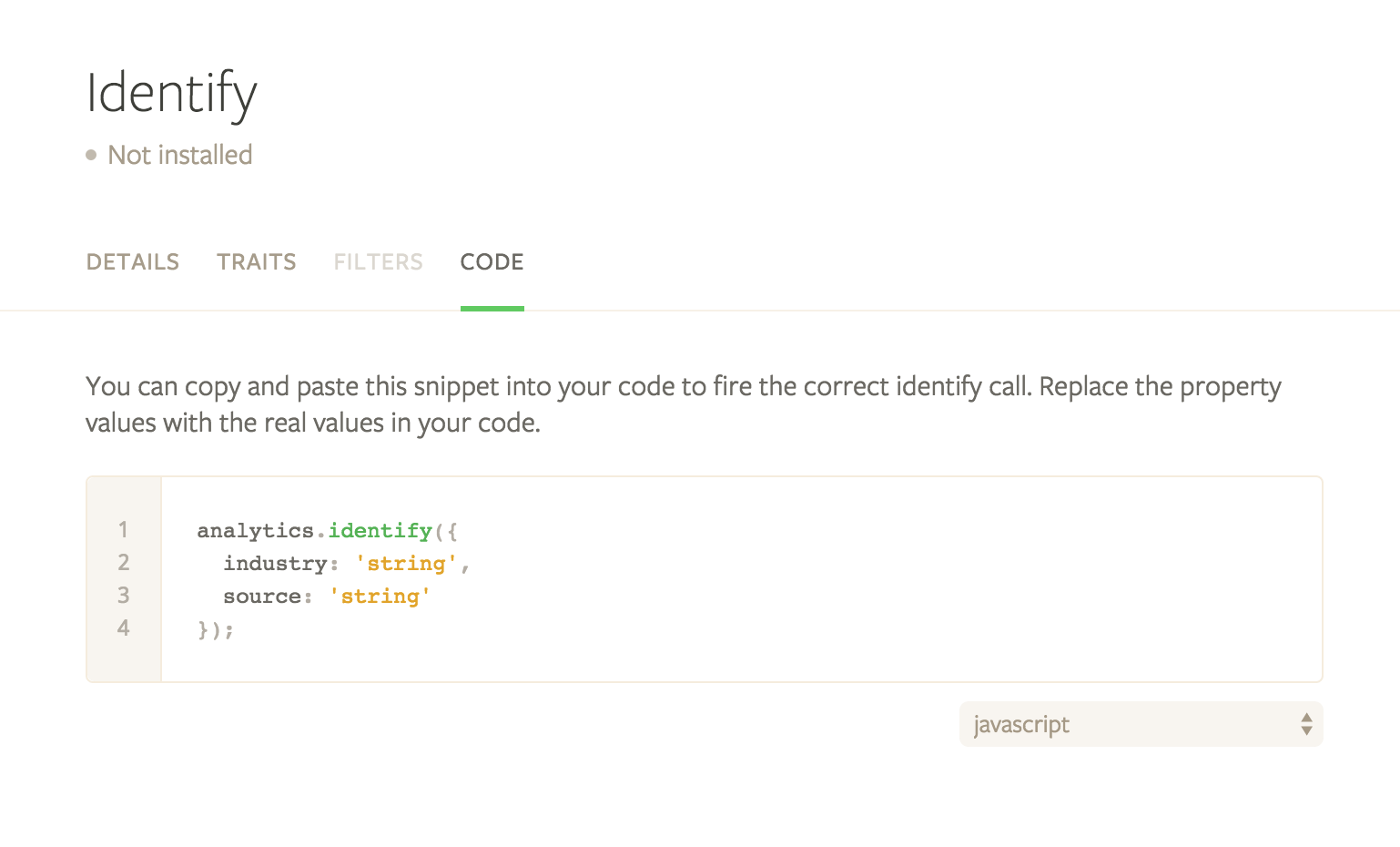
Task: Click line number 3 in the gutter
Action: pyautogui.click(x=124, y=595)
